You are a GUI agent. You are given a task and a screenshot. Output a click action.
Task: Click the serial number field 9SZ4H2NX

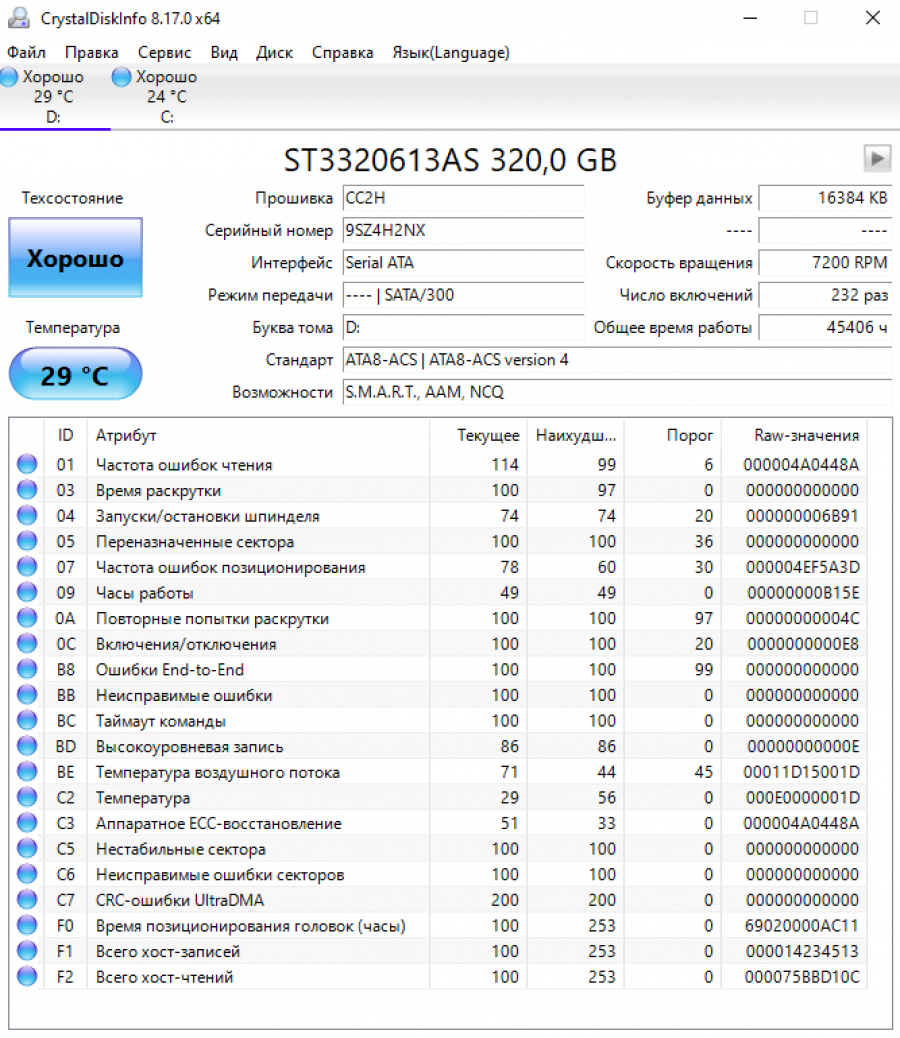(463, 231)
